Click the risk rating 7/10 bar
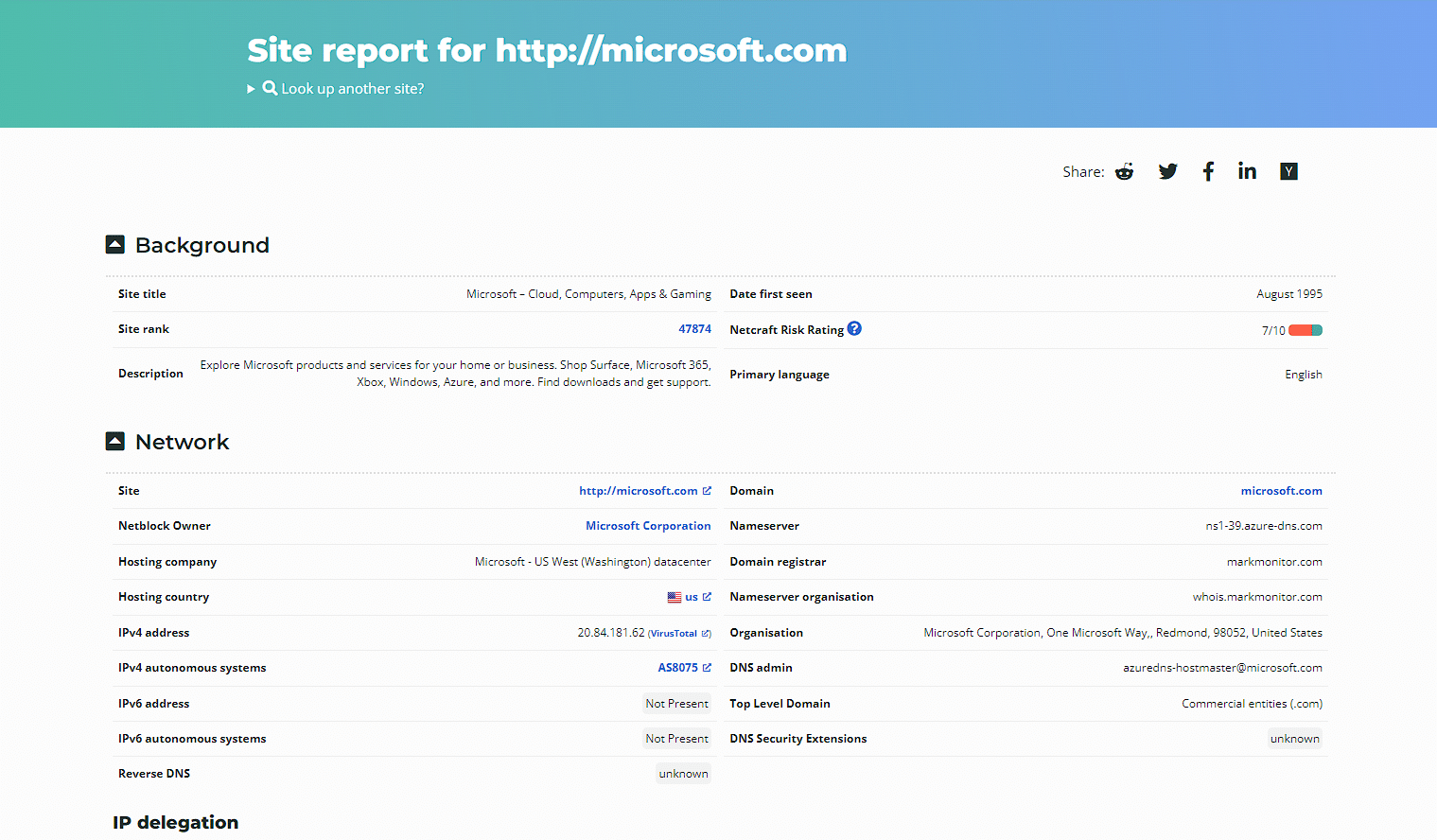 point(1306,329)
